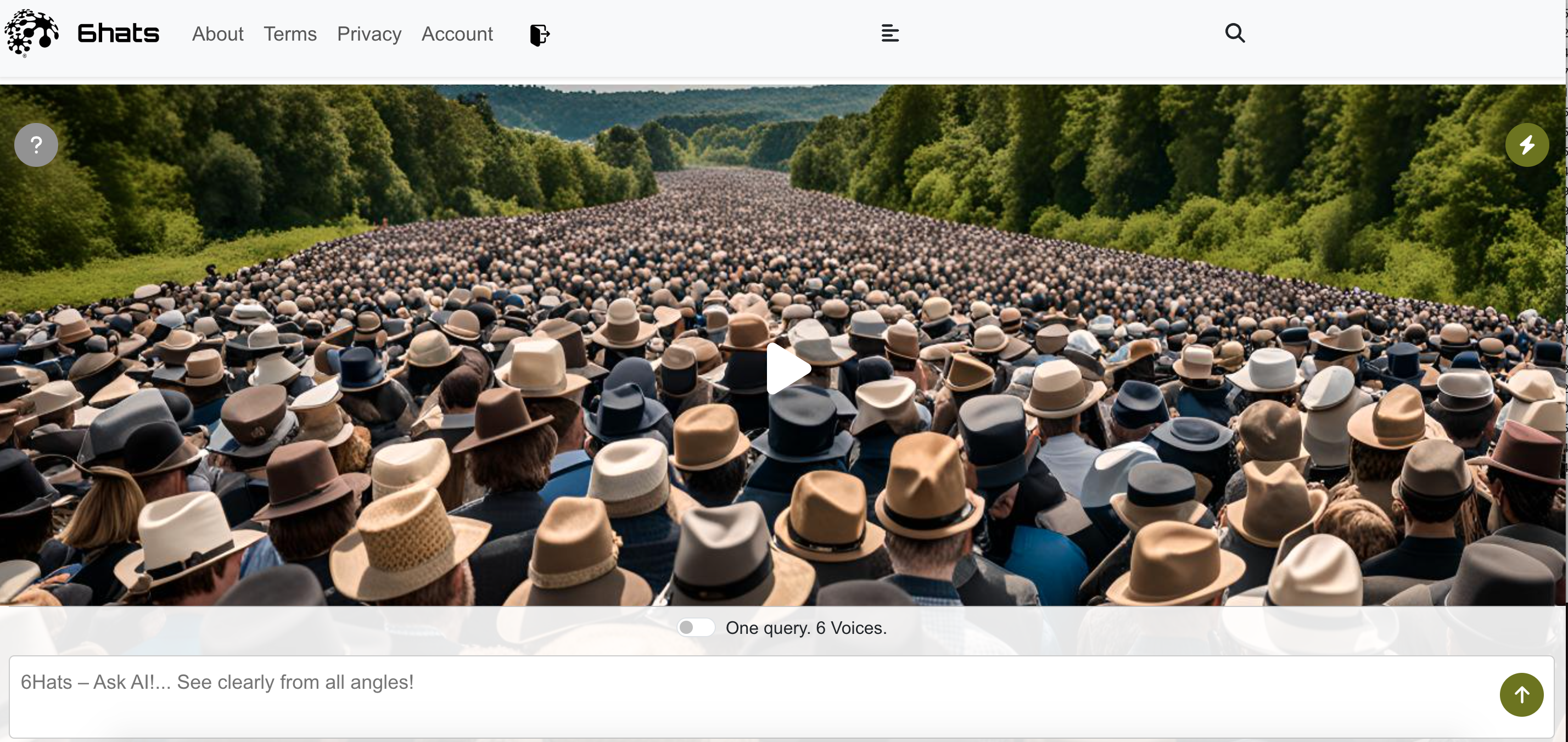Viewport: 1568px width, 742px height.
Task: Open the About page
Action: [217, 34]
